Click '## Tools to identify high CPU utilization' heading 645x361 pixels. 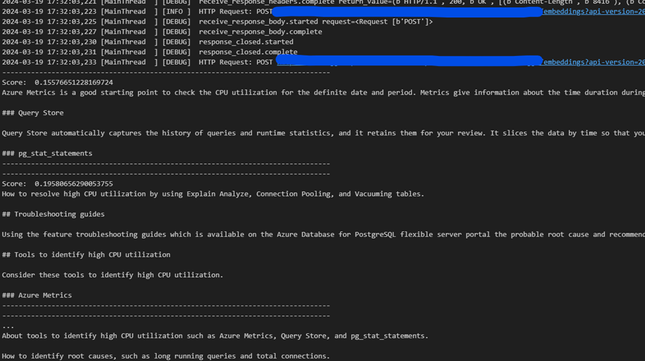pos(86,255)
